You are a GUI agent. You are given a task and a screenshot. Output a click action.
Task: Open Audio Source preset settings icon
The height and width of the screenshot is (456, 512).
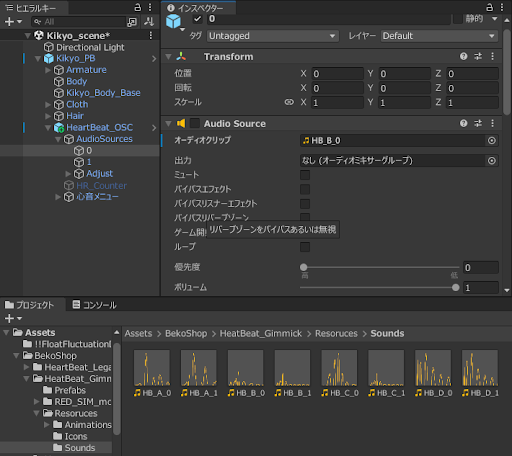(x=478, y=123)
